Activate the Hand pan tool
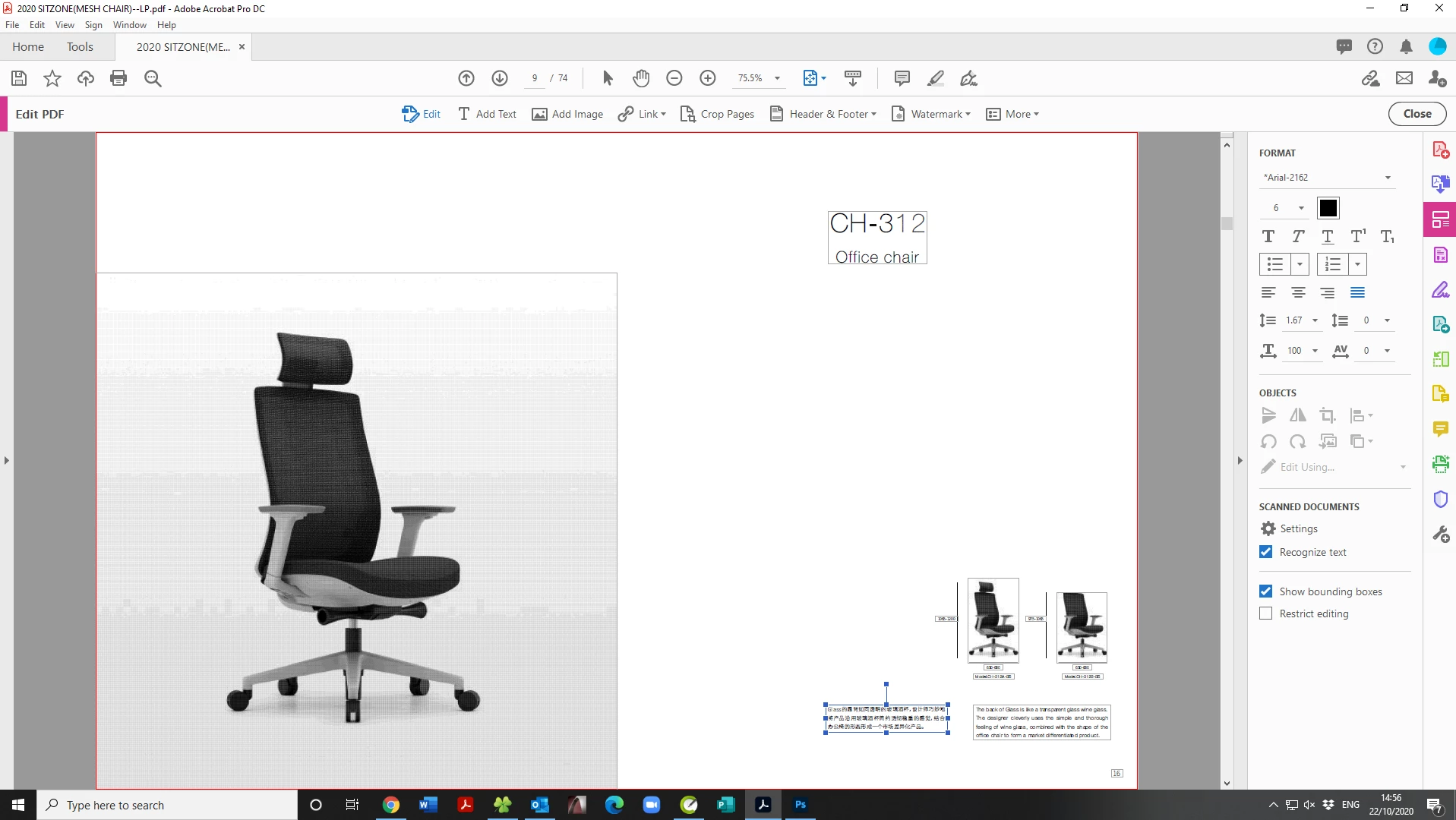 click(x=641, y=78)
